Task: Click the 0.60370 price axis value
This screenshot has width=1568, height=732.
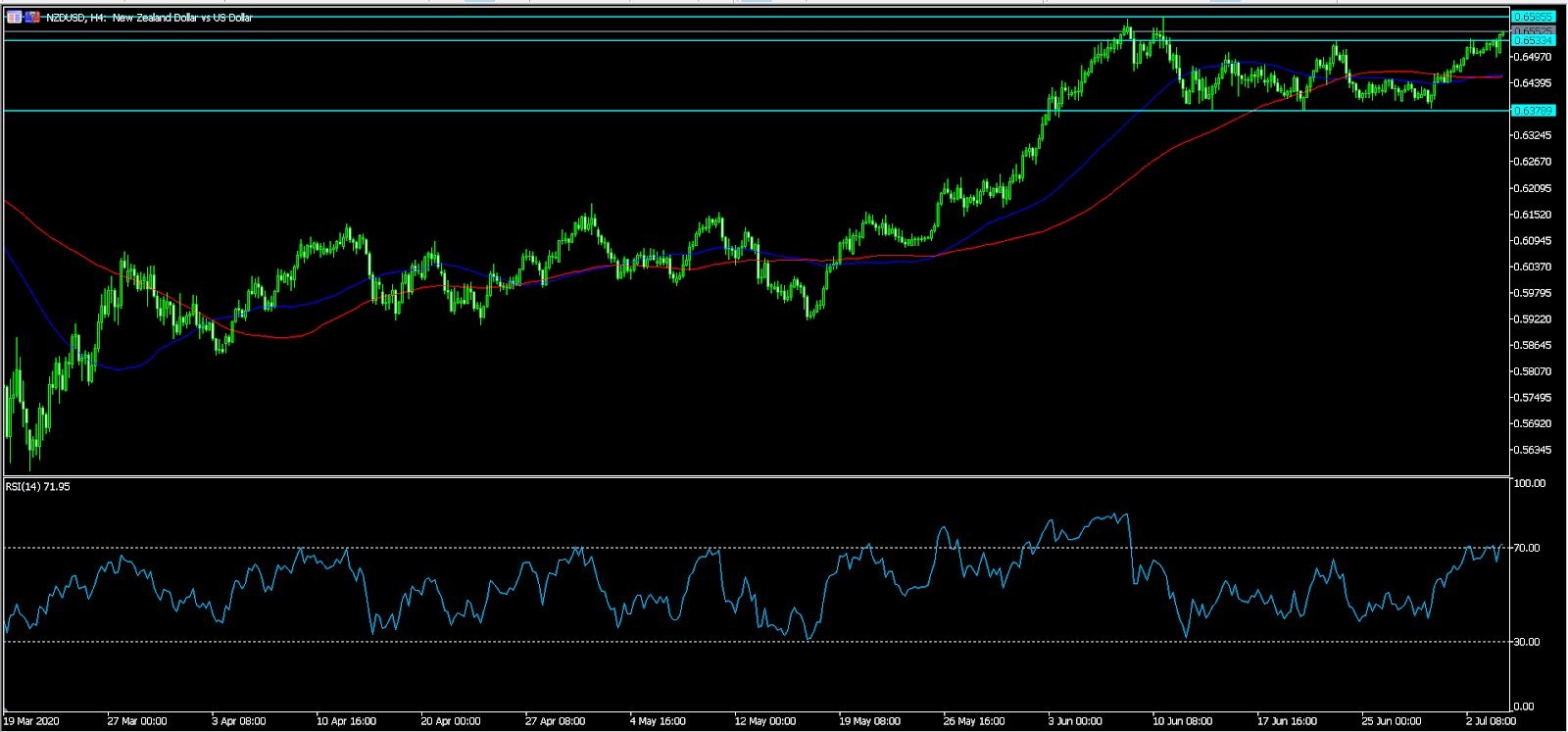Action: [x=1532, y=267]
